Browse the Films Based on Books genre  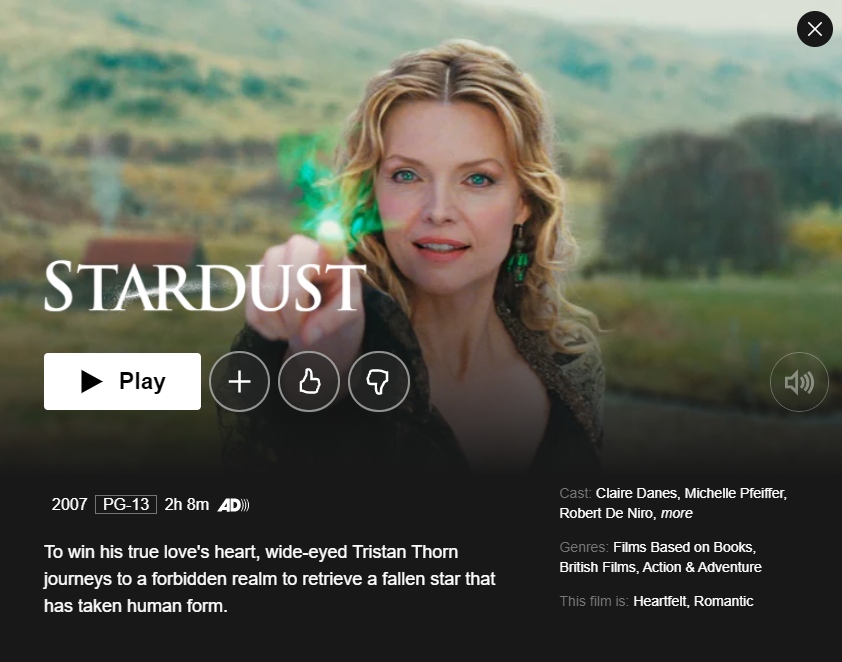coord(685,547)
